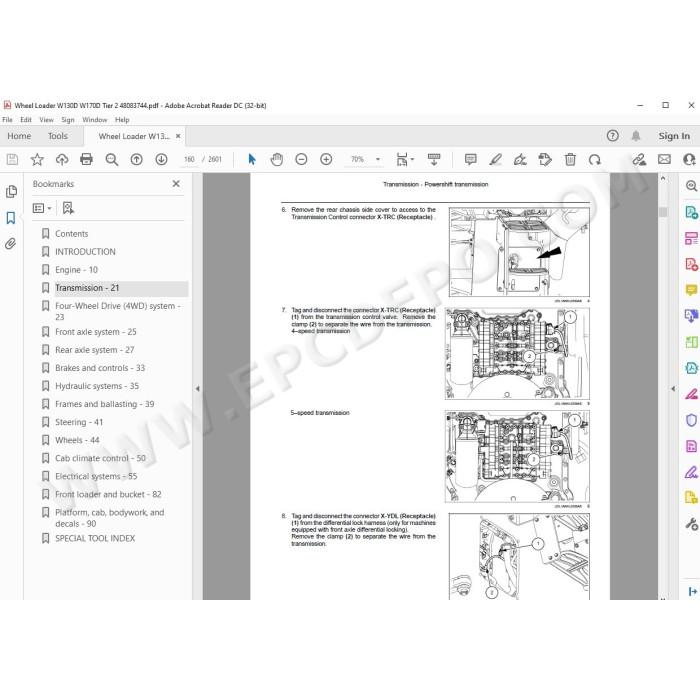
Task: Select the Highlight text tool
Action: (496, 159)
